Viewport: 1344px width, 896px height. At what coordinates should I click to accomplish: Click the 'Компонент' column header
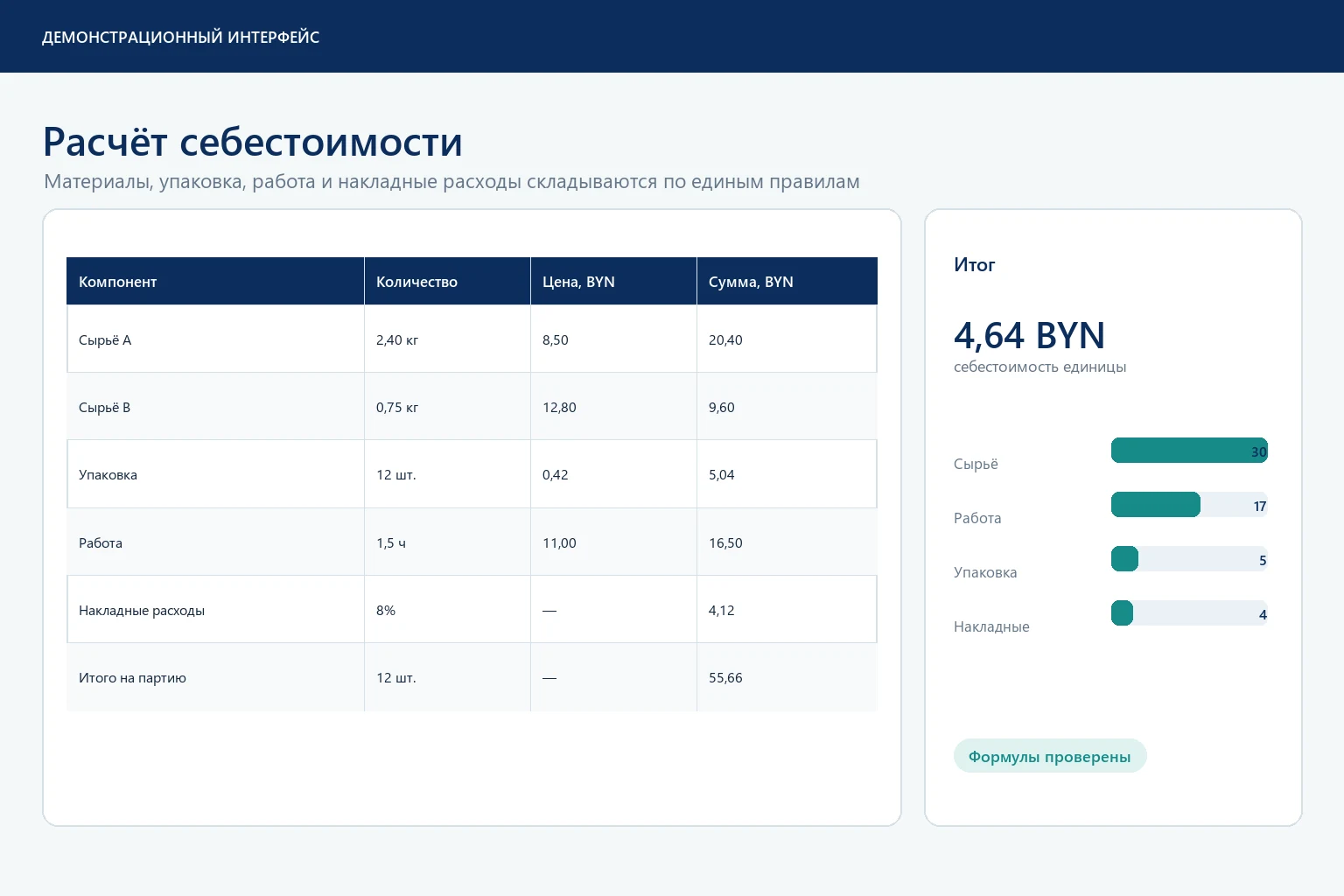[215, 281]
